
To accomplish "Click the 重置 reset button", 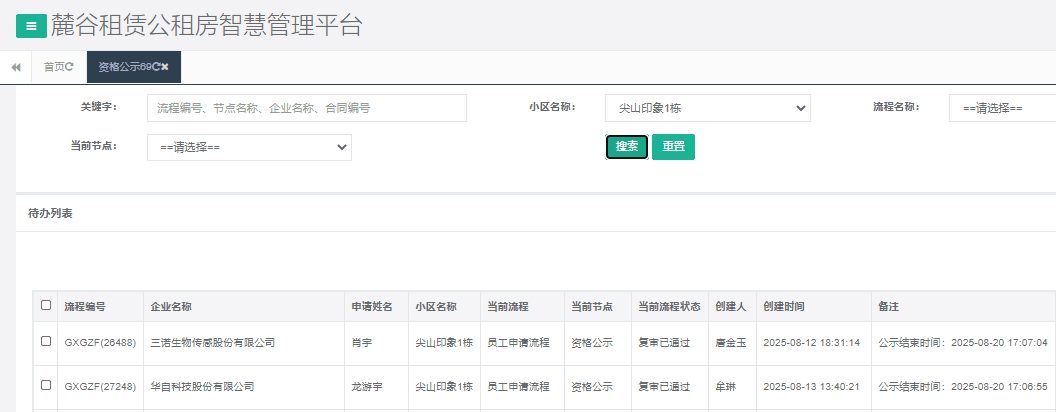I will click(x=673, y=147).
